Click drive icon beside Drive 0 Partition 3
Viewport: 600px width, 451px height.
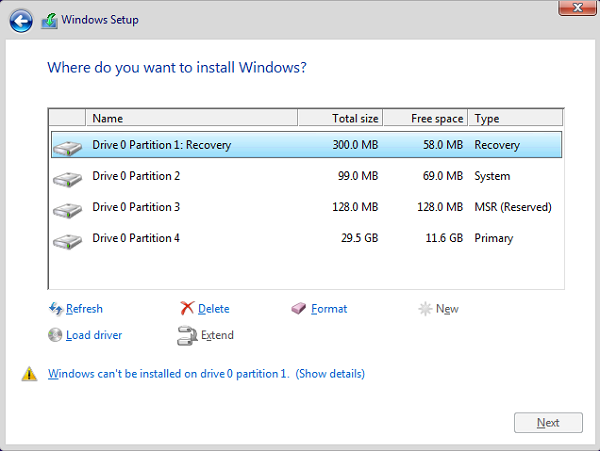[x=67, y=210]
